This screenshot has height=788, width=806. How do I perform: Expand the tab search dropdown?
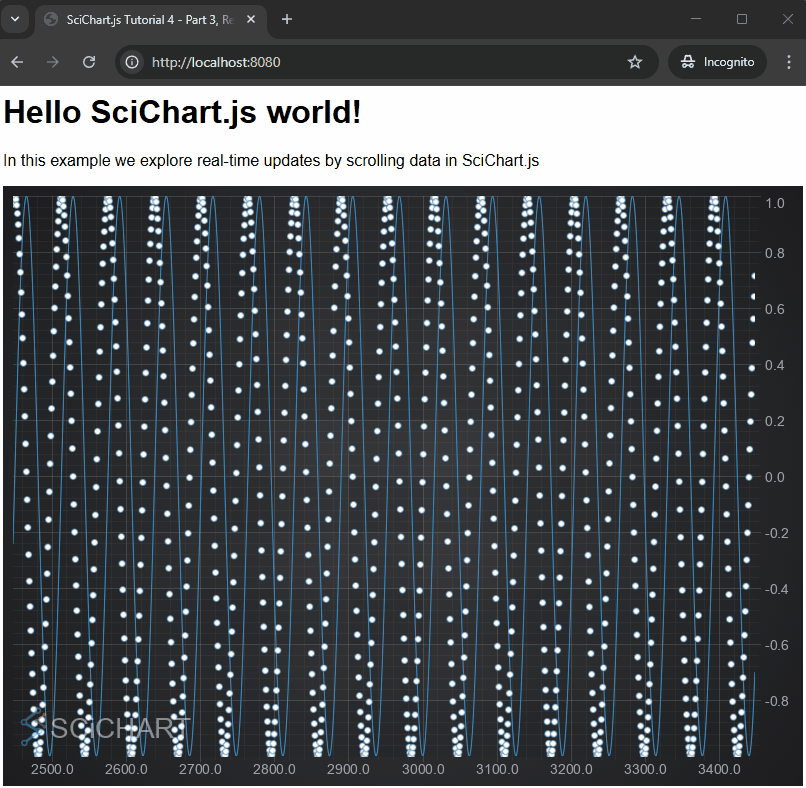(15, 19)
